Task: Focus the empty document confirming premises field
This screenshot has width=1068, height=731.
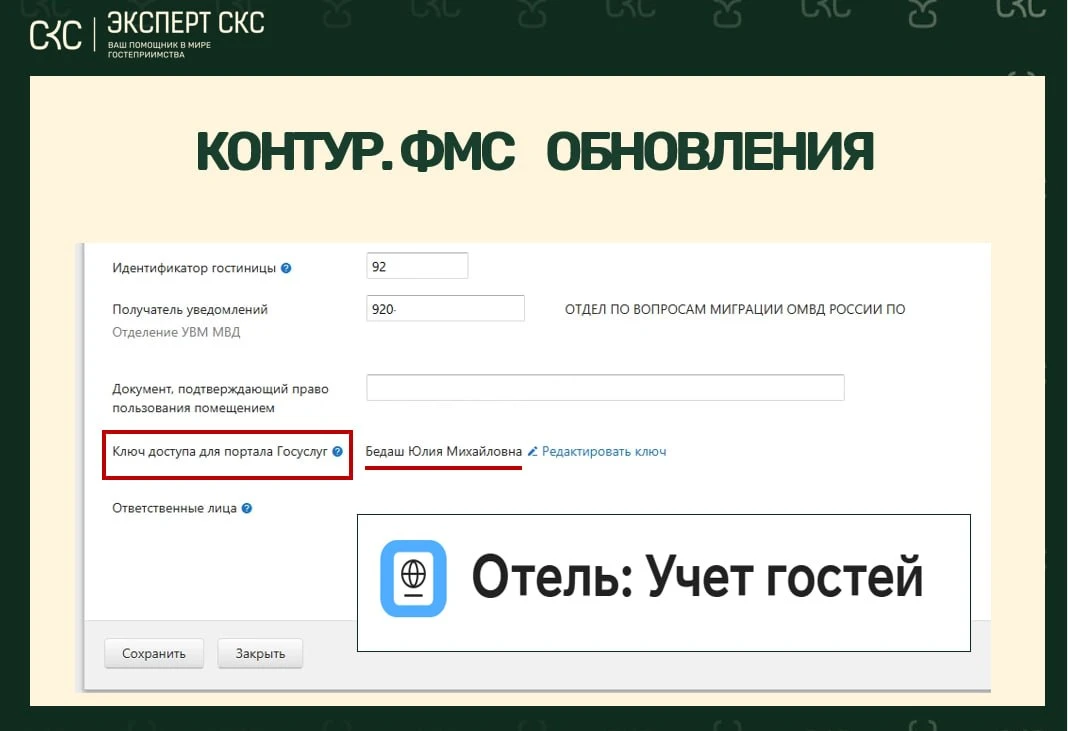Action: [605, 388]
